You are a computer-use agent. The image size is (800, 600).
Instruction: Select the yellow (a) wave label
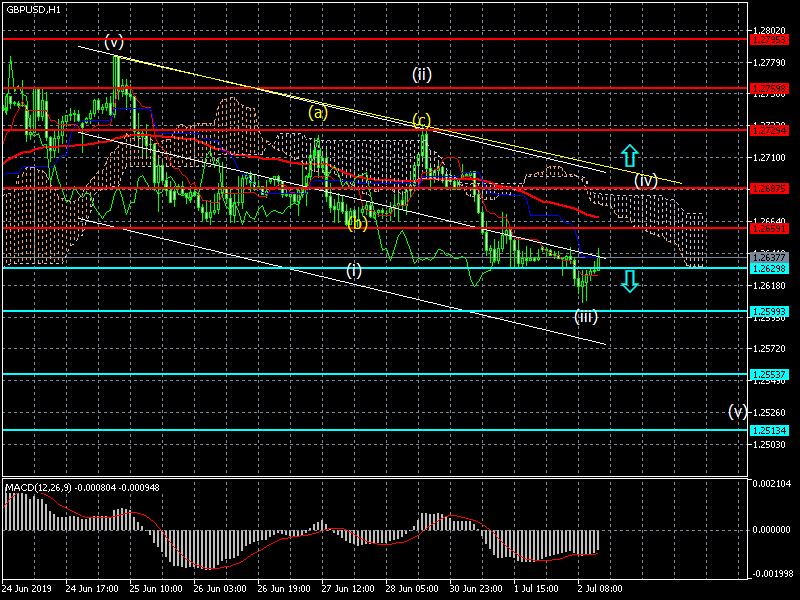(x=318, y=112)
